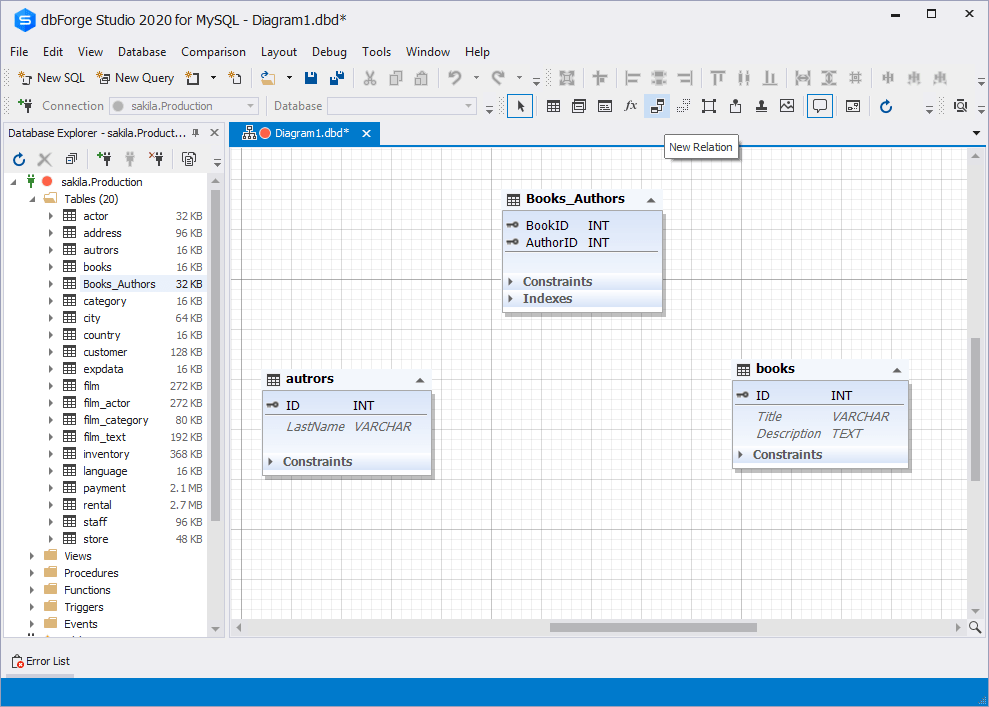This screenshot has width=989, height=707.
Task: Click the stamp tool in diagram toolbar
Action: [x=761, y=106]
